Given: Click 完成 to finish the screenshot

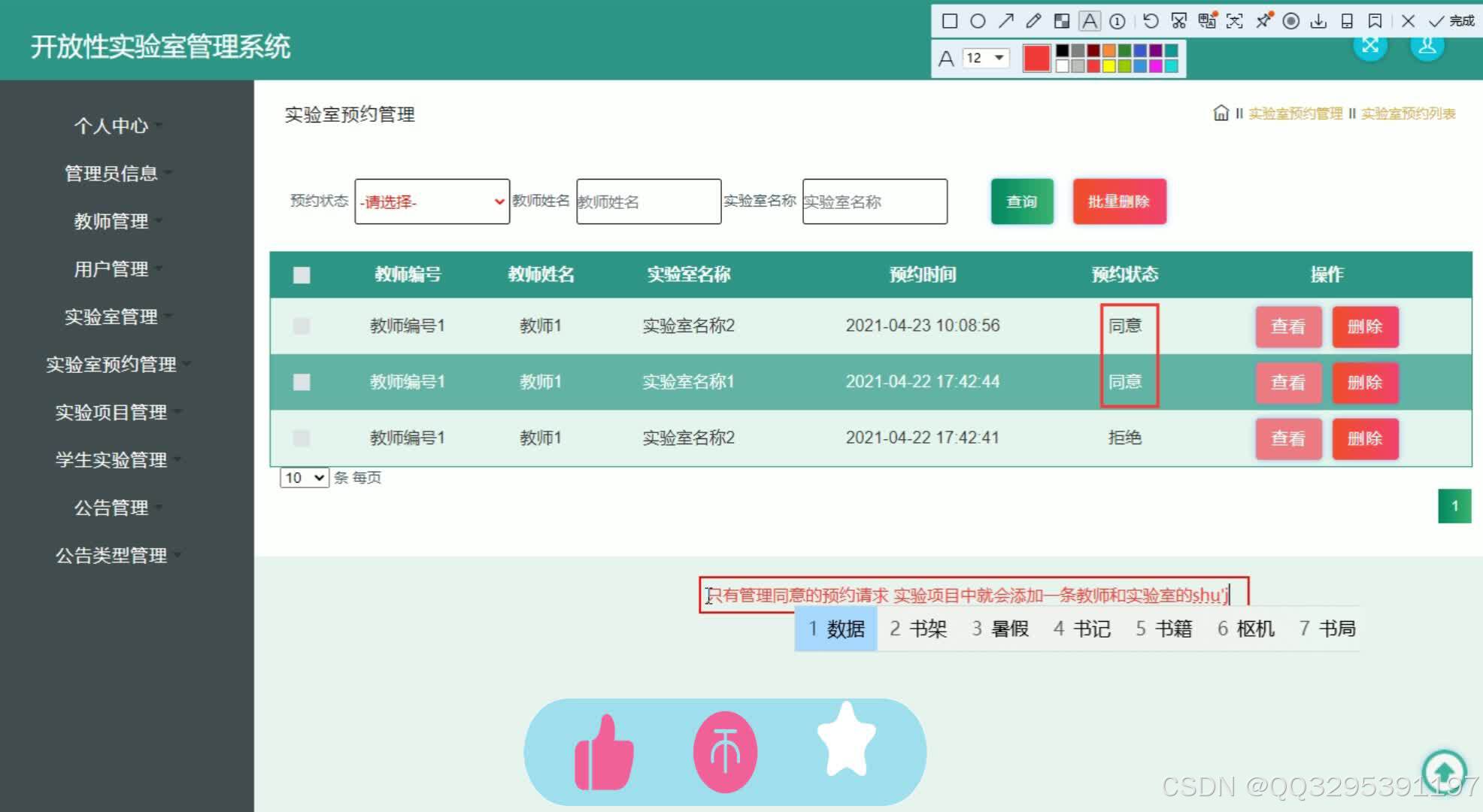Looking at the screenshot, I should point(1452,21).
